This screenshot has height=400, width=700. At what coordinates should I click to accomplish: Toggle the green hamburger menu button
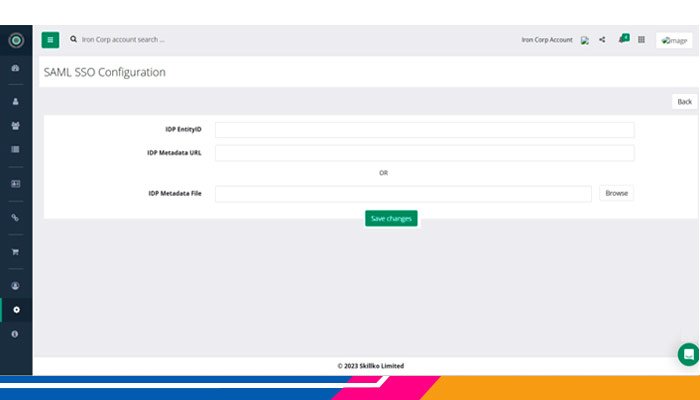pyautogui.click(x=50, y=40)
